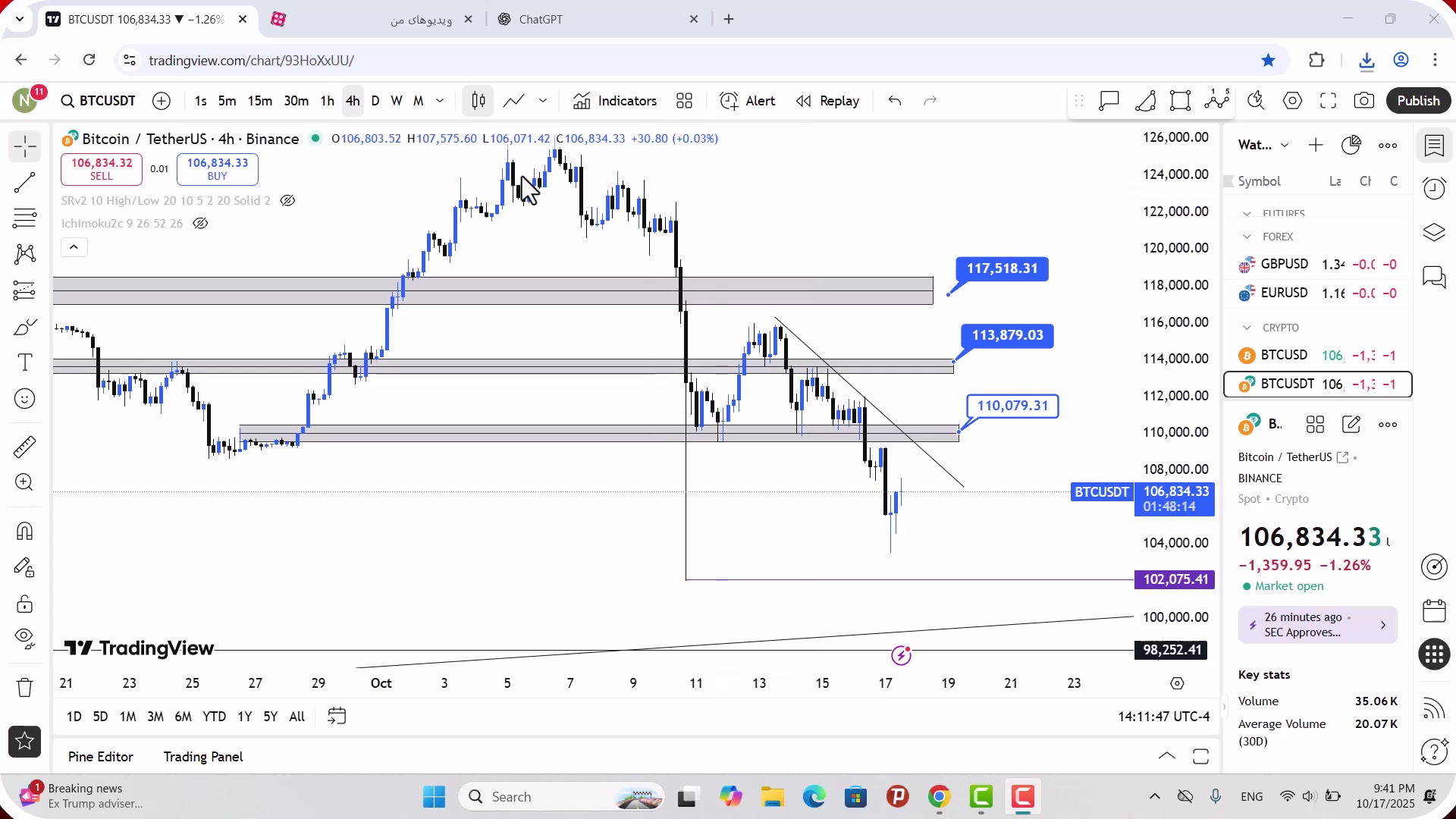Collapse the indicator legend
Image resolution: width=1456 pixels, height=819 pixels.
(74, 247)
